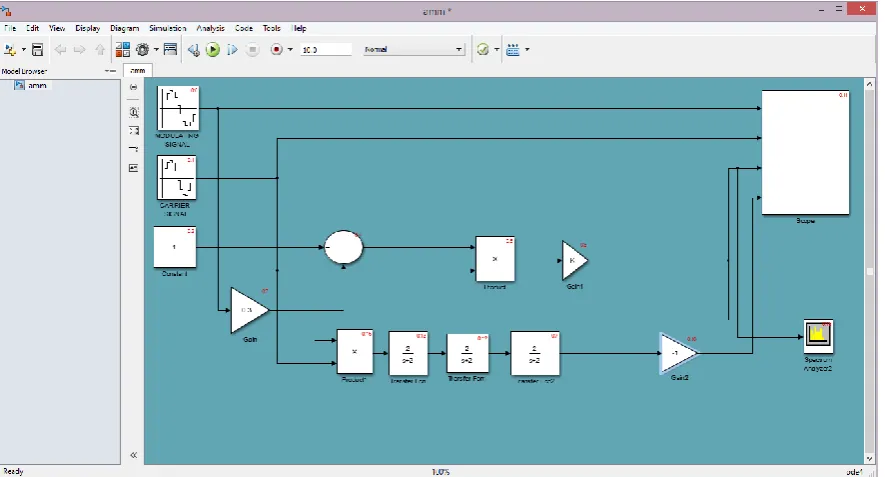
Task: Open the Model Explorer icon
Action: (x=170, y=50)
